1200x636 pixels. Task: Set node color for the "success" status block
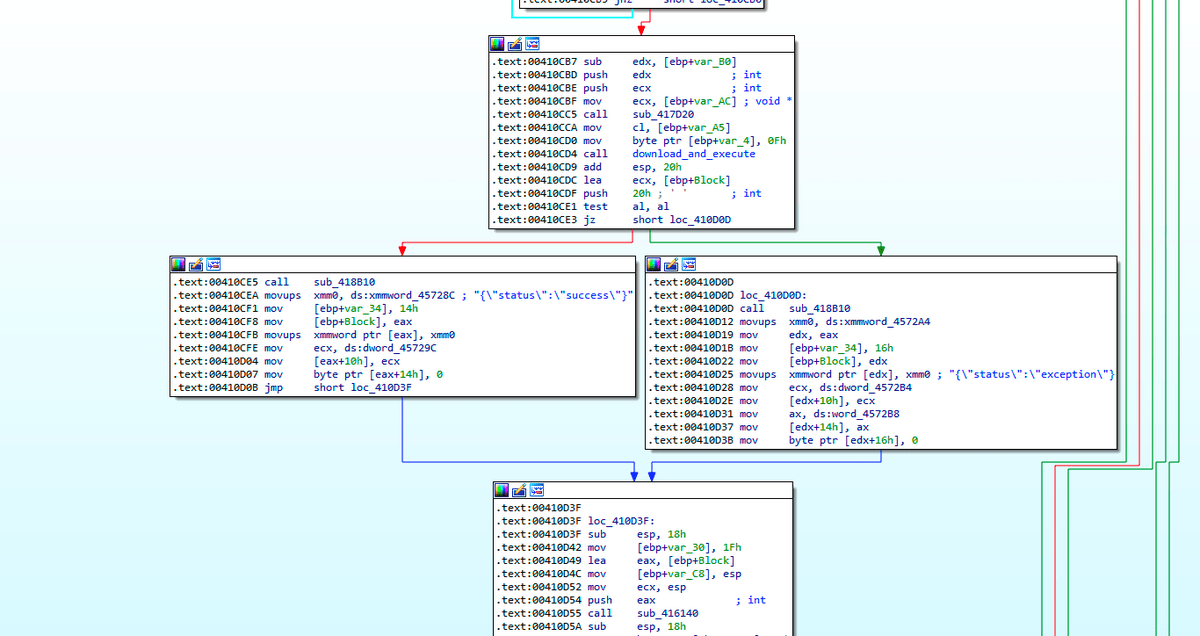click(x=179, y=264)
